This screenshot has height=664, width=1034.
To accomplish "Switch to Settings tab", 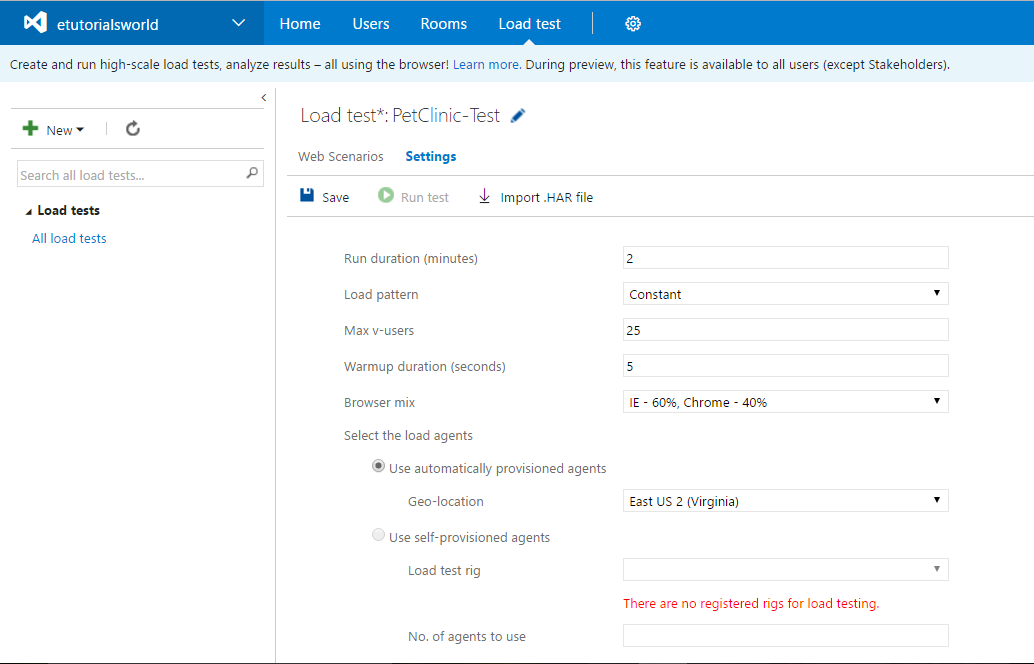I will 431,156.
